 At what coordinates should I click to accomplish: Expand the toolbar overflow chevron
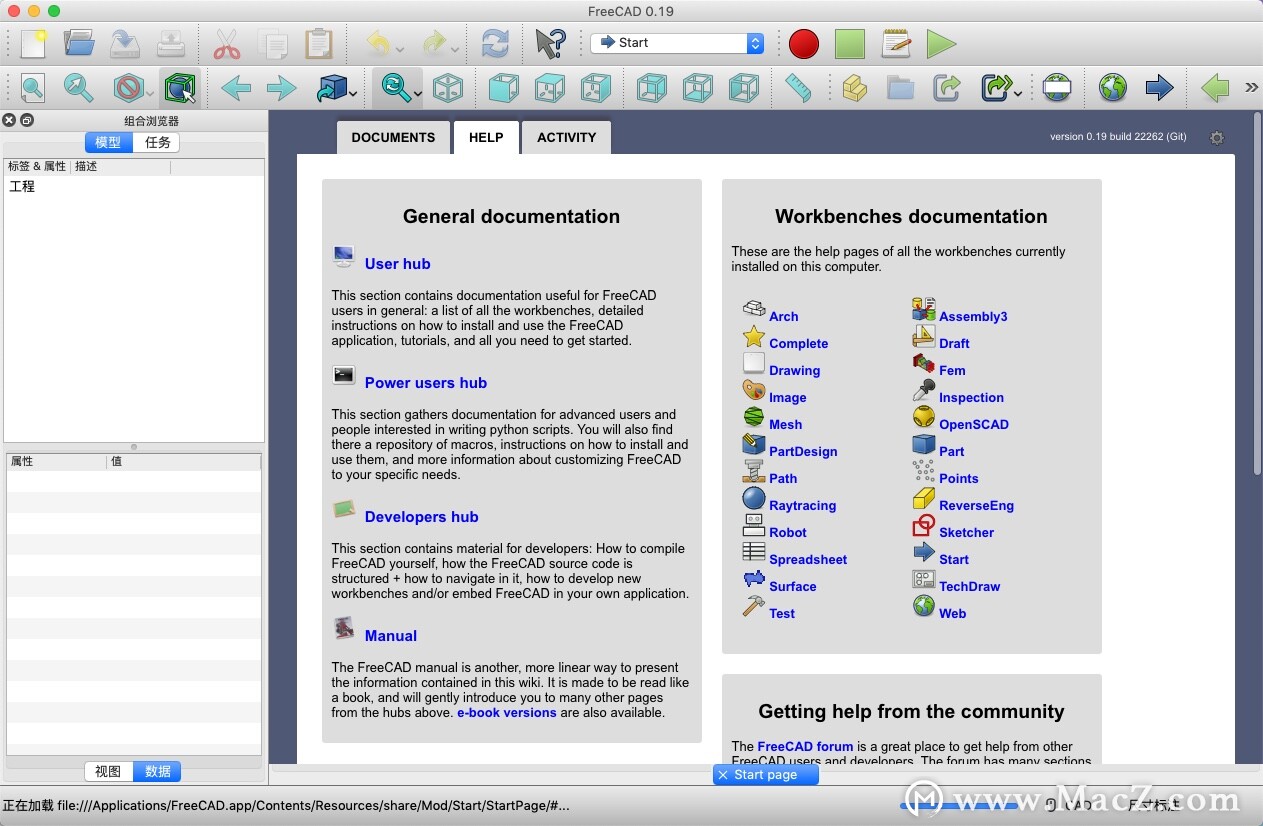(x=1250, y=88)
